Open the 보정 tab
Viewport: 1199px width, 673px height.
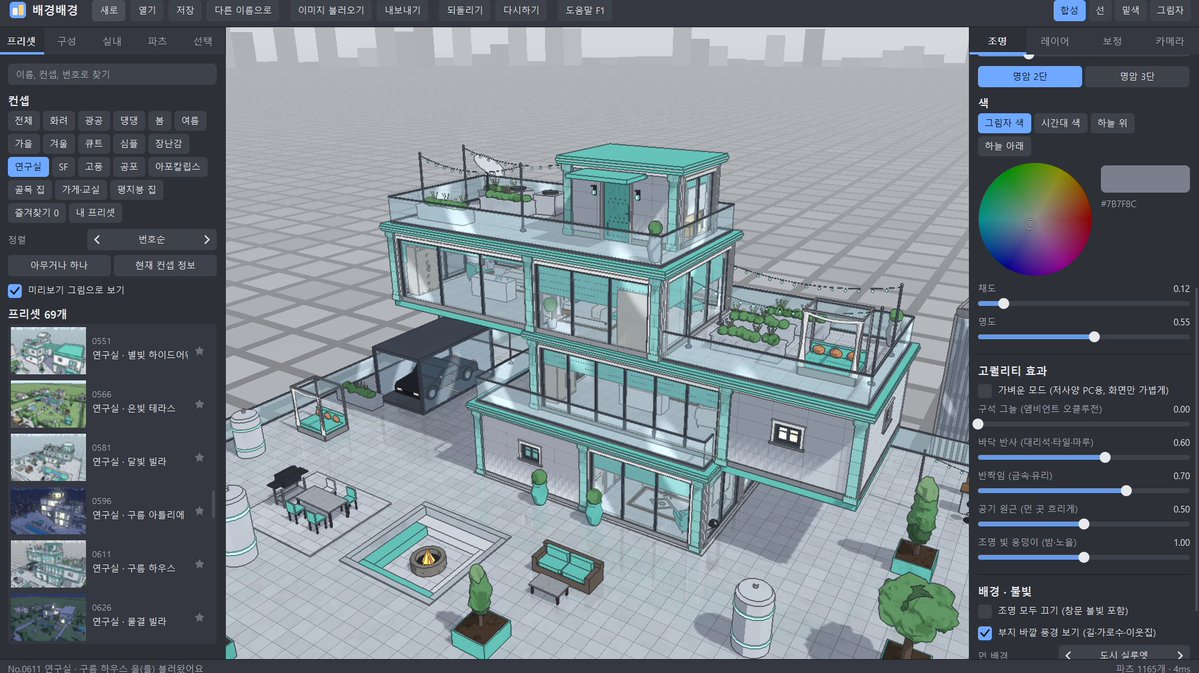coord(1112,41)
